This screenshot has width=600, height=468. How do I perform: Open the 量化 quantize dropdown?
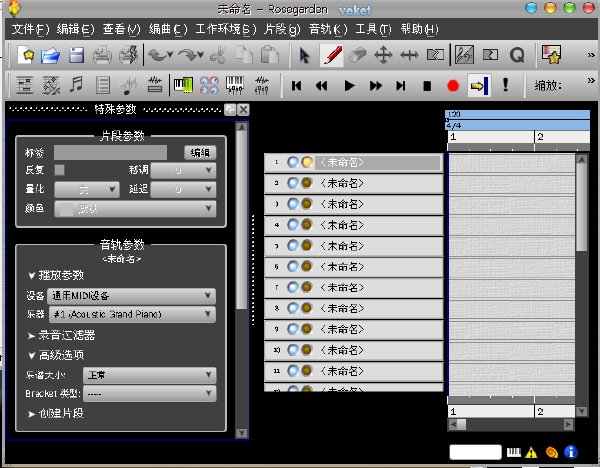(87, 189)
